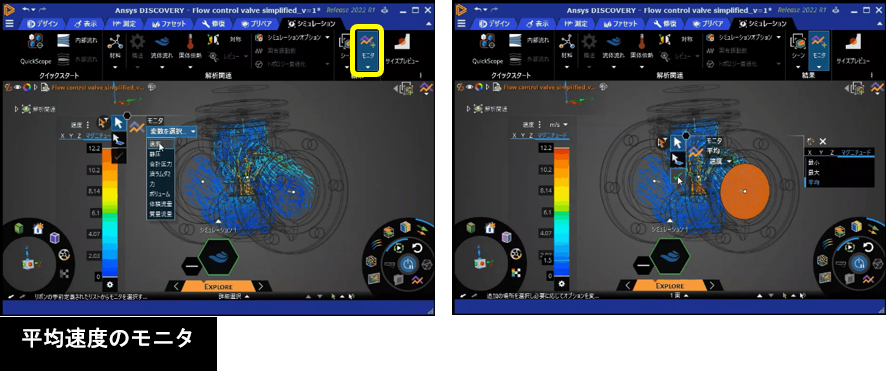Screen dimensions: 886x371
Task: Click the chart icon beside 変数を選択 dropdown
Action: pos(136,129)
